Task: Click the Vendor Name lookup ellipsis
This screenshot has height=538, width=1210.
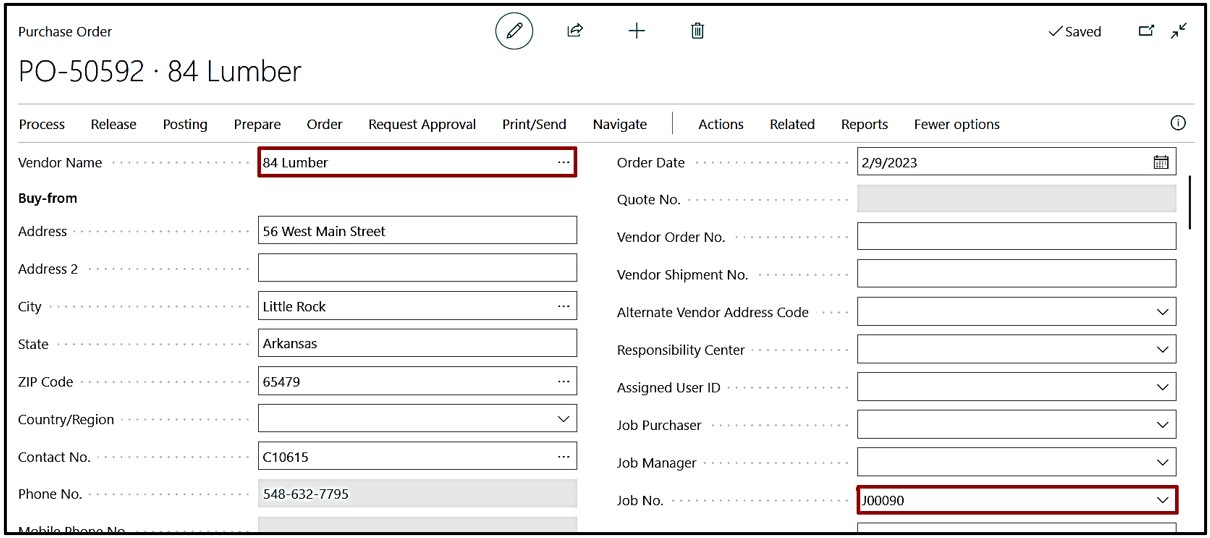Action: pos(564,162)
